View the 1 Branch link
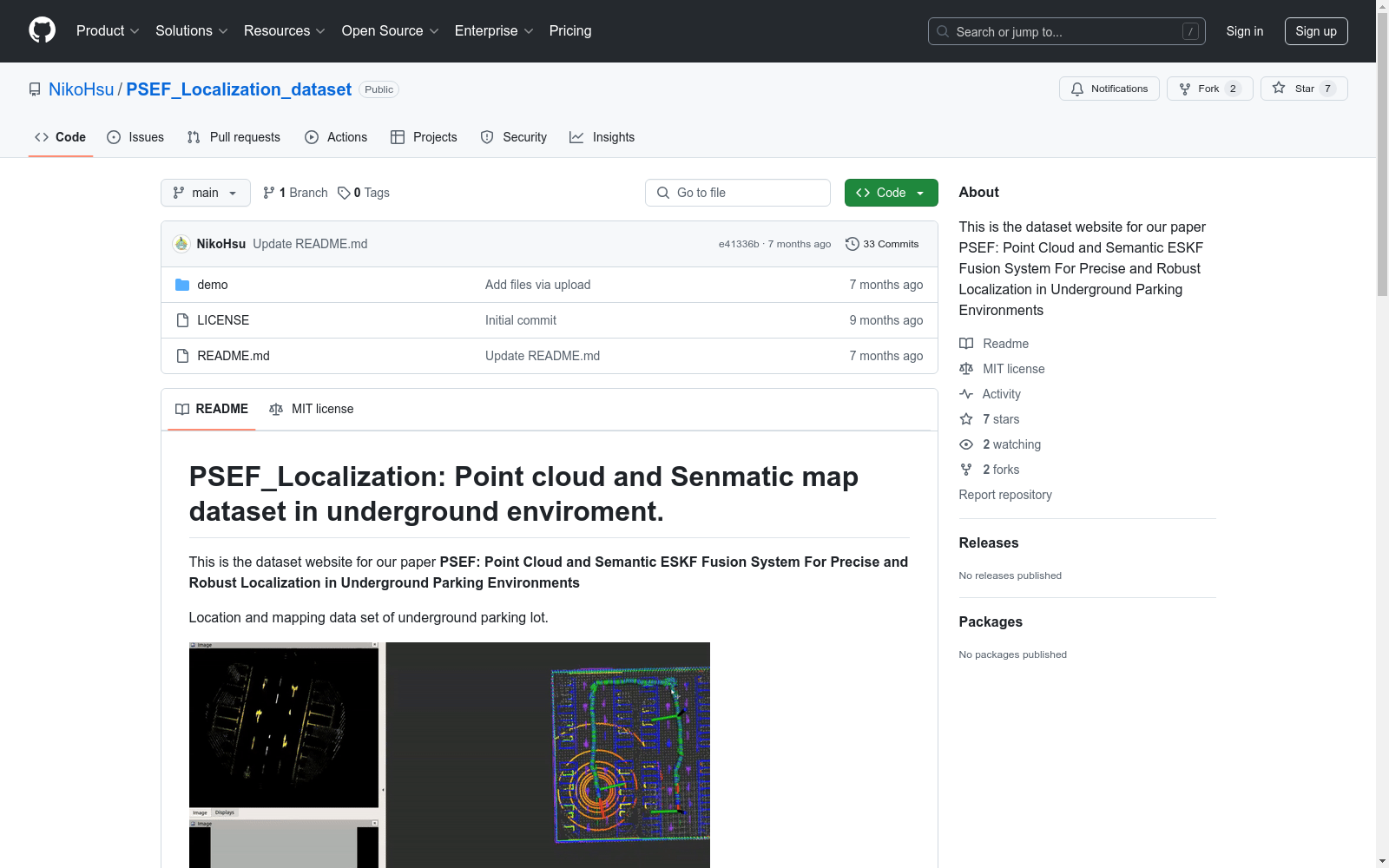 [x=295, y=193]
